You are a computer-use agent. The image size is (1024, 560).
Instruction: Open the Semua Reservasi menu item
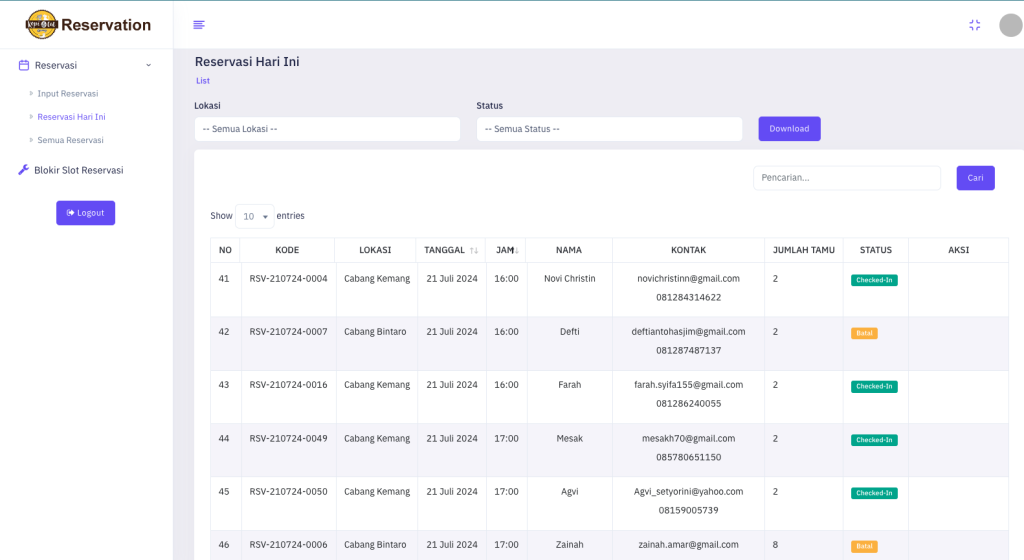pos(70,140)
